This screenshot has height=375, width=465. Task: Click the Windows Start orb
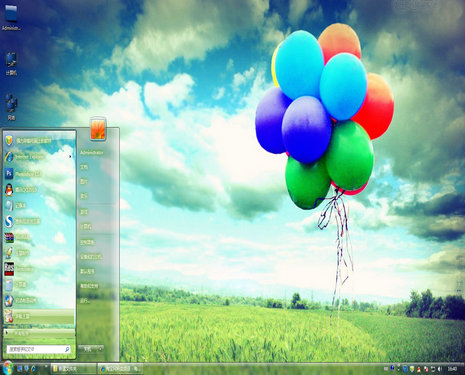[x=7, y=368]
